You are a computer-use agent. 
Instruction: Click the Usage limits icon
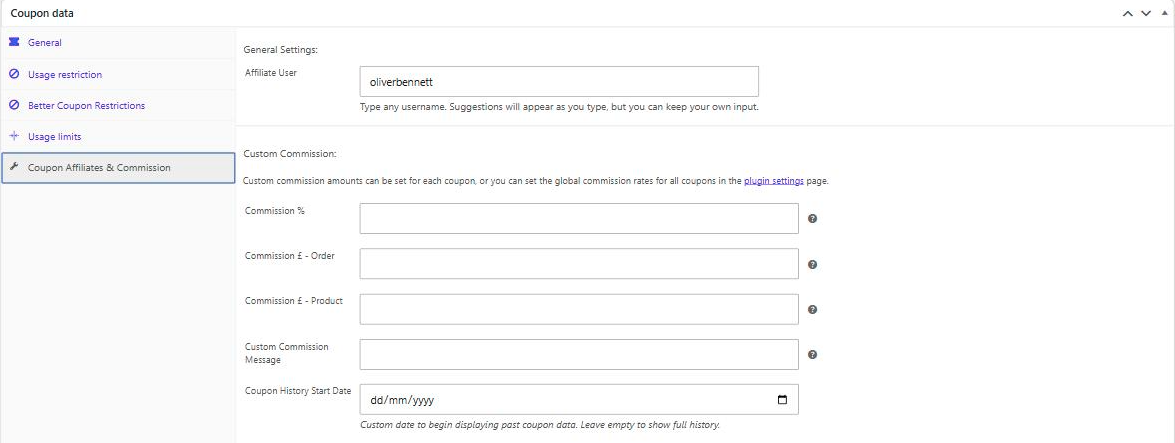click(13, 136)
